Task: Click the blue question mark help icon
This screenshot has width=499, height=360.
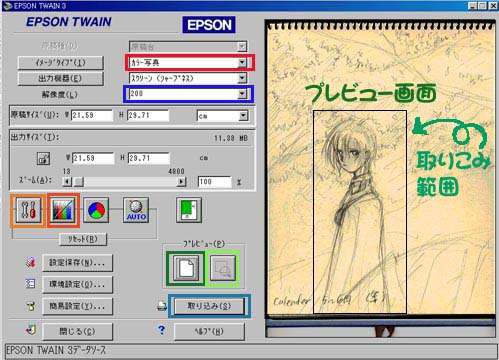Action: [162, 330]
